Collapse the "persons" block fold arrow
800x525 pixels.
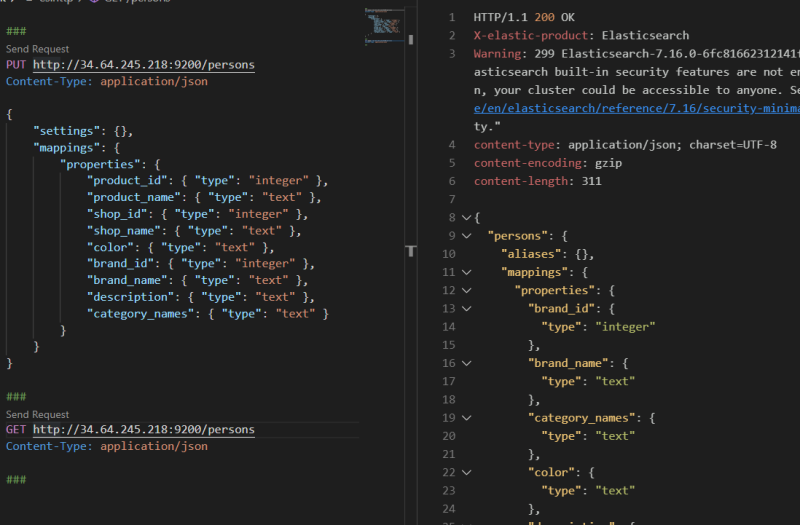point(466,235)
